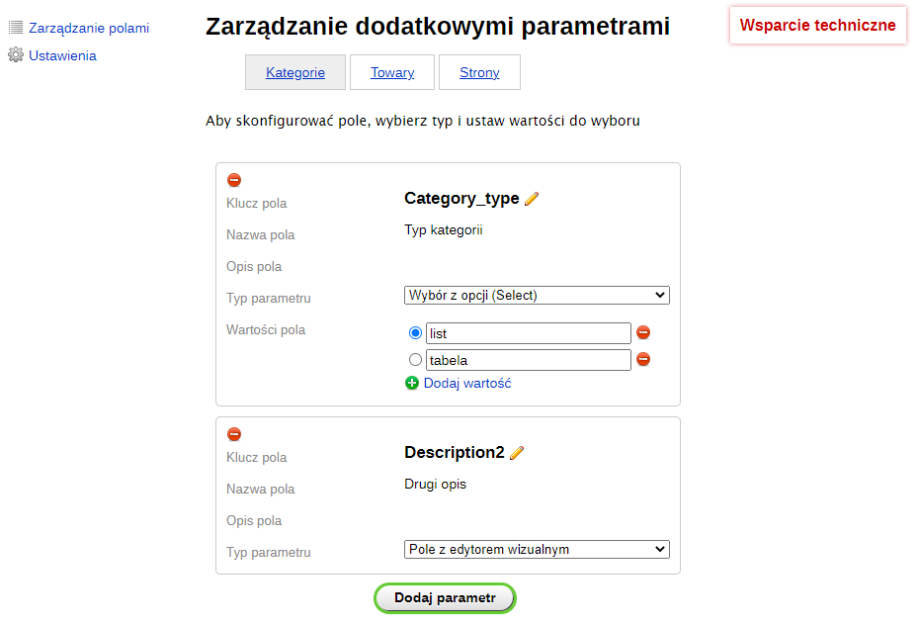Click the list icon beside Zarządzanie polami

(x=16, y=27)
